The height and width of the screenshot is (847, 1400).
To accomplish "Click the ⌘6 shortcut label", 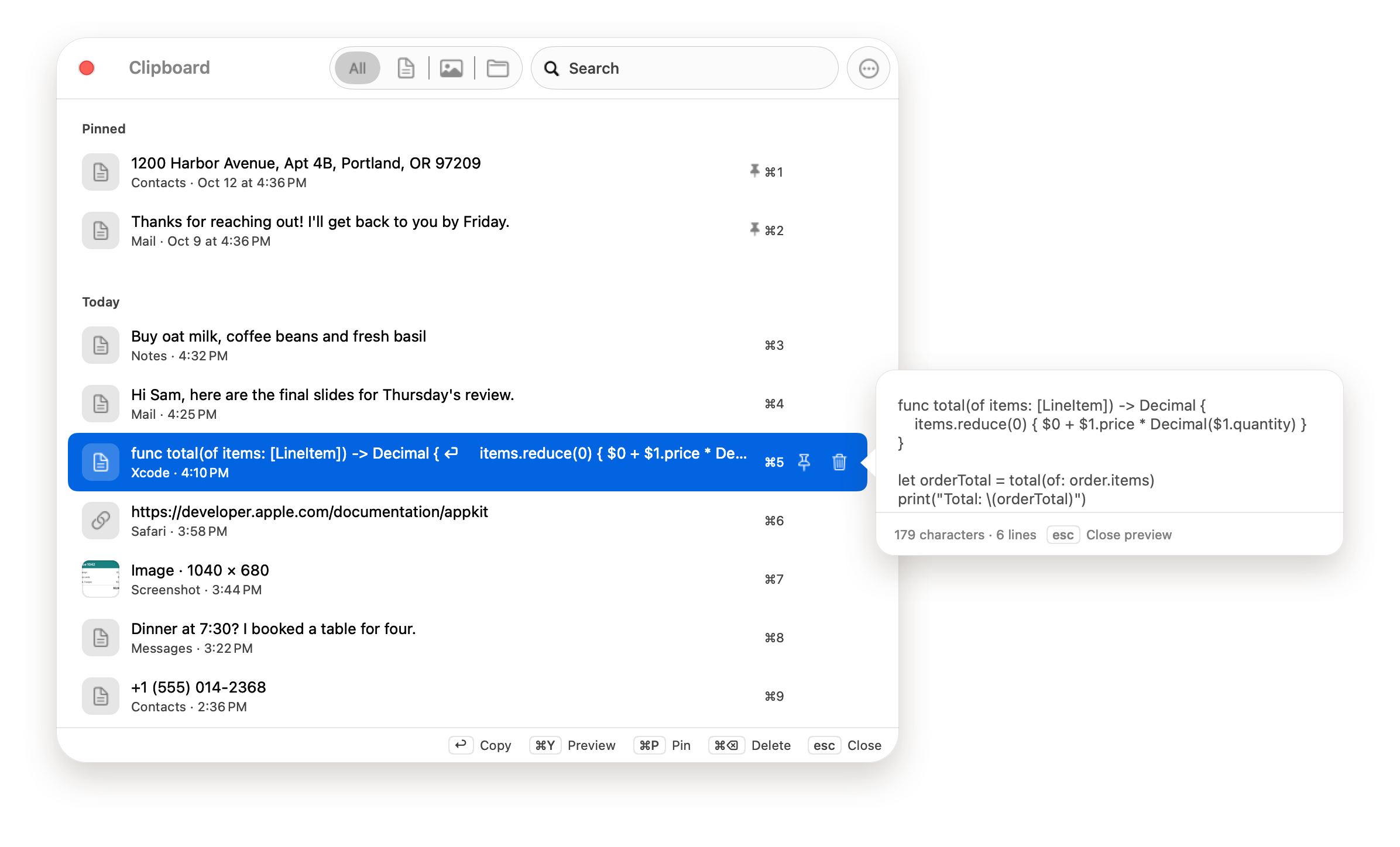I will [x=774, y=521].
